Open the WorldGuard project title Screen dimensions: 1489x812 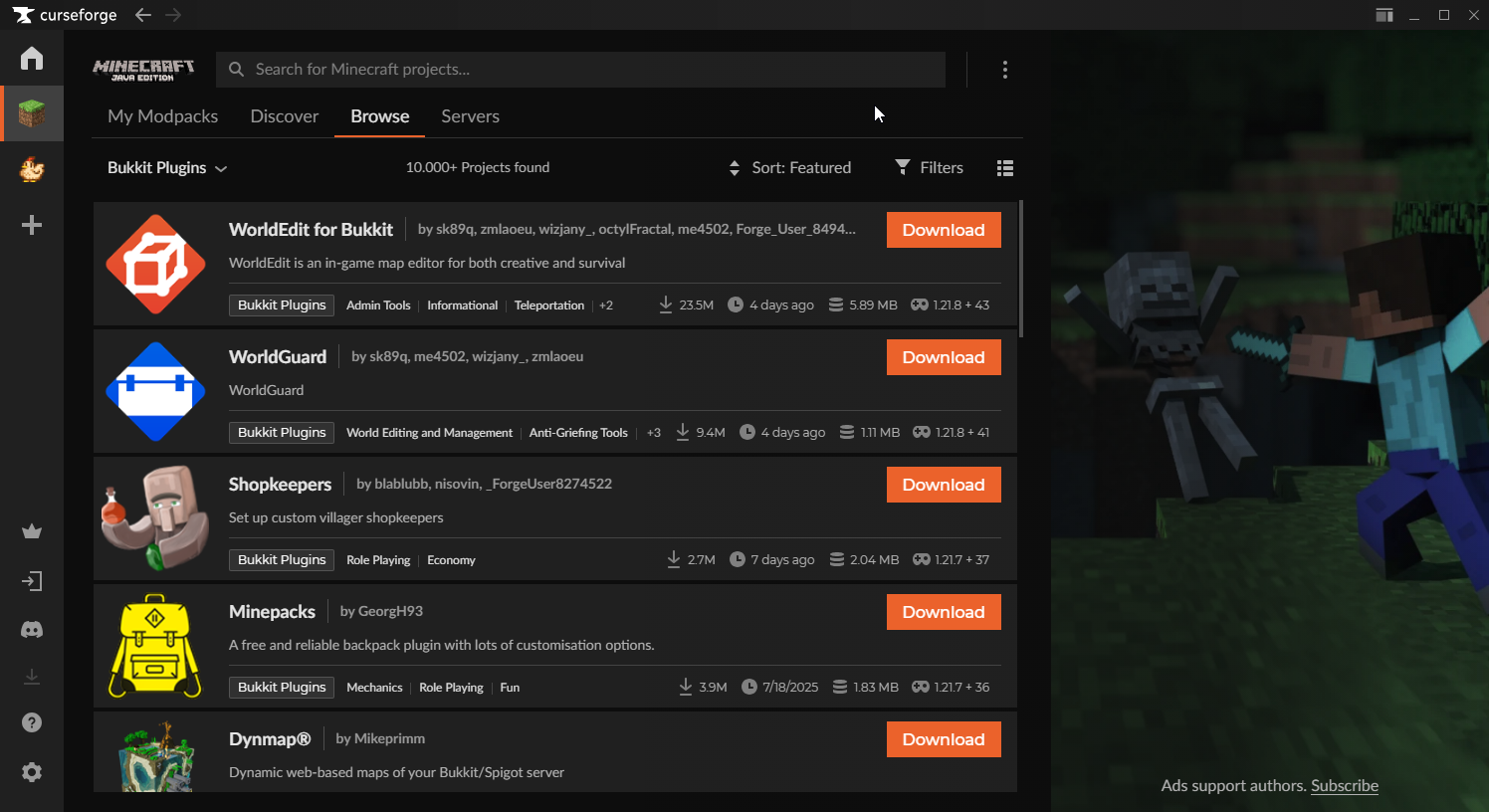[278, 357]
